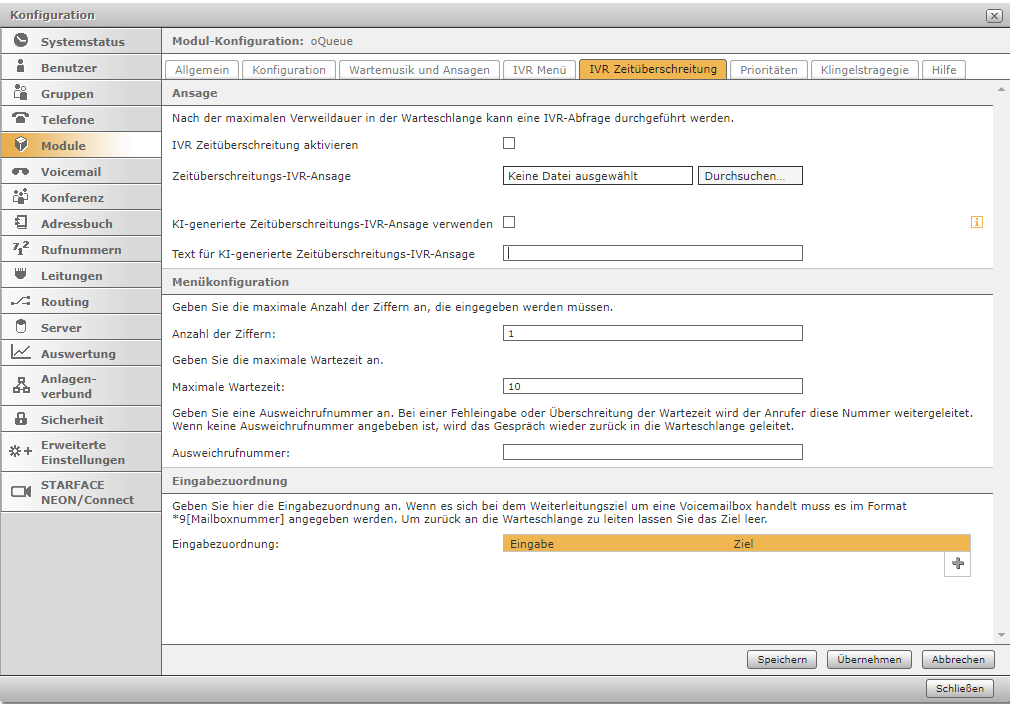This screenshot has height=704, width=1010.
Task: Open STARFACE NEON/Connect via its camera icon
Action: (x=21, y=491)
